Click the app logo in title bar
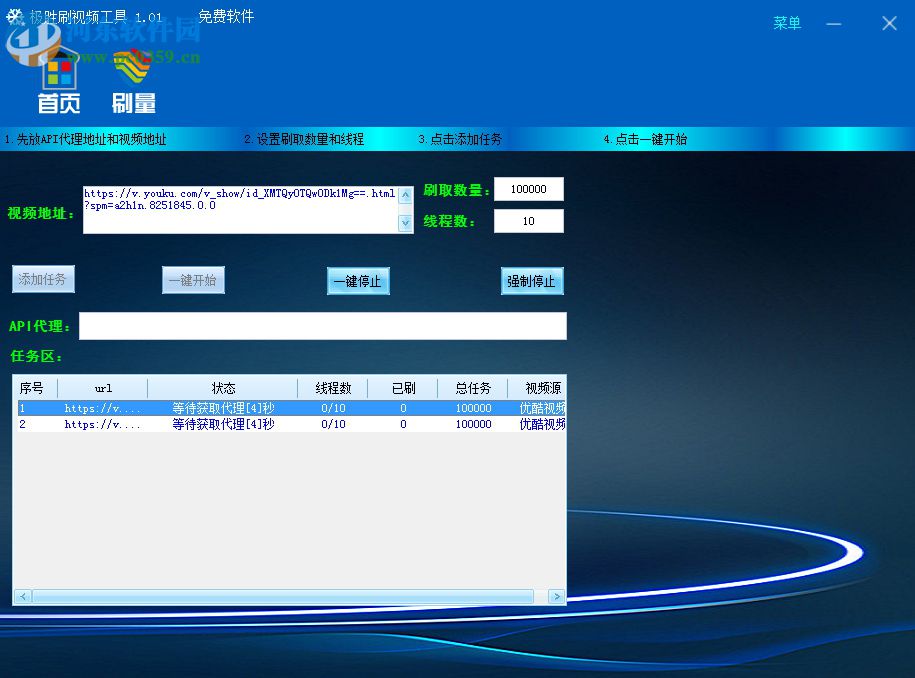 point(13,15)
